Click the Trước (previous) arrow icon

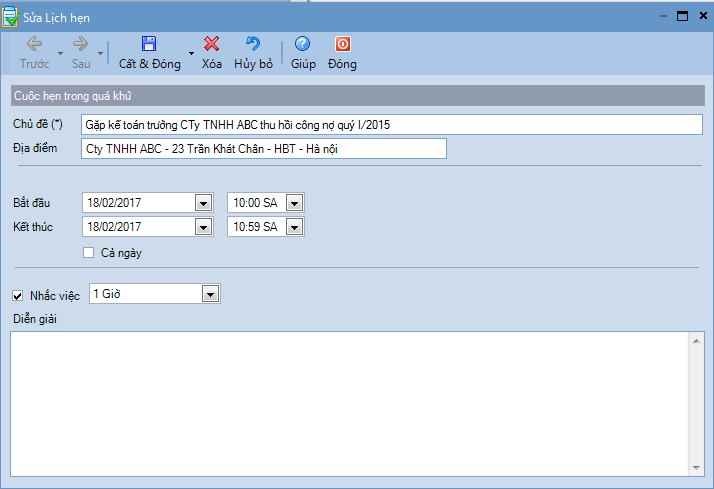34,44
